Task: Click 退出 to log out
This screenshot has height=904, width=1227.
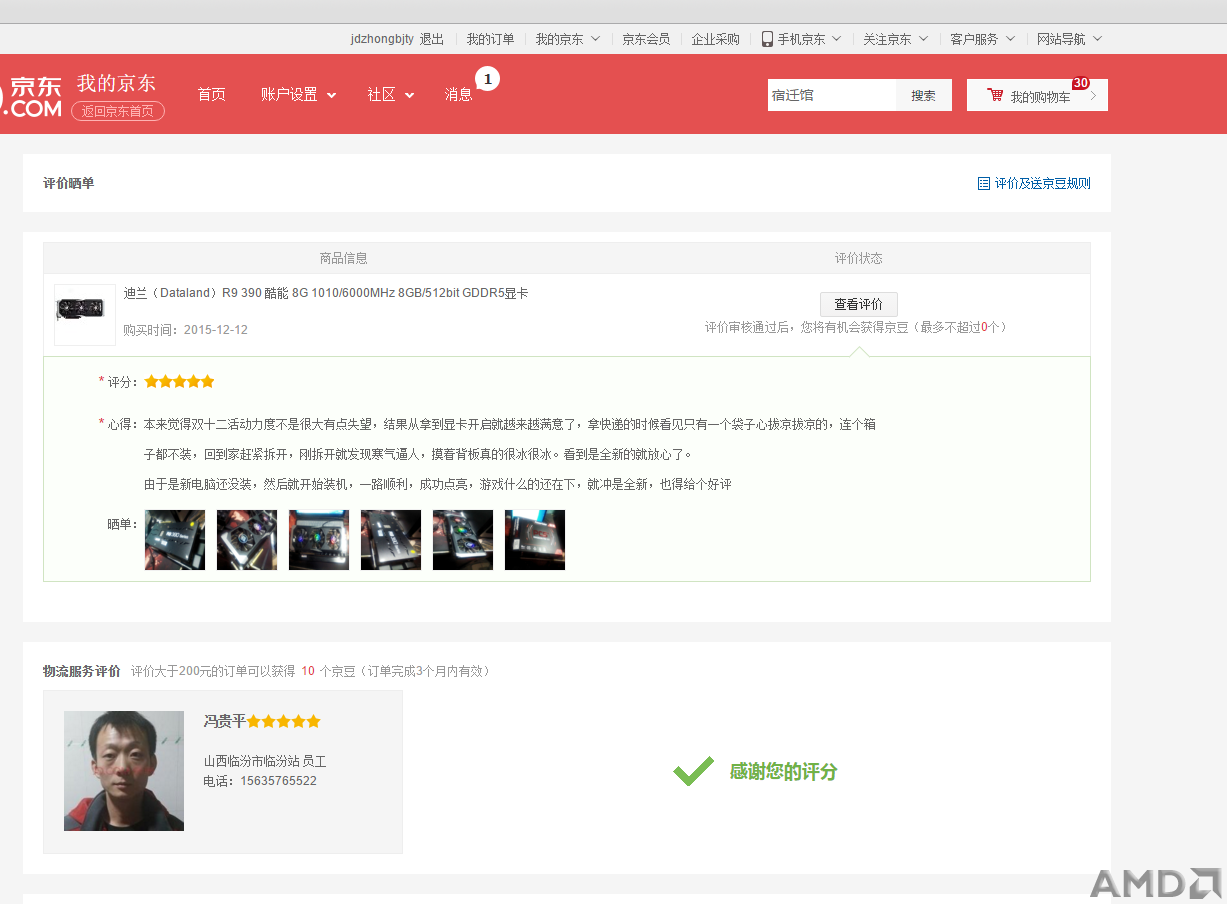Action: 432,39
